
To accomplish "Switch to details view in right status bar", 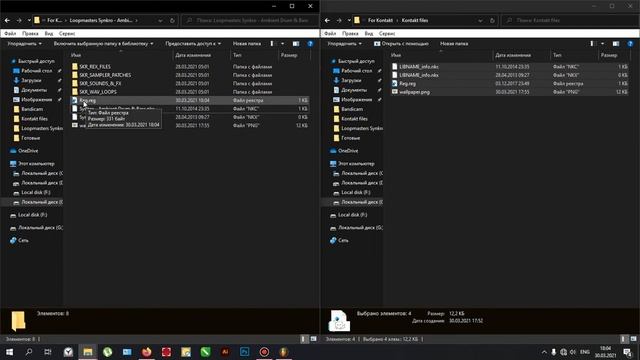I will [623, 339].
